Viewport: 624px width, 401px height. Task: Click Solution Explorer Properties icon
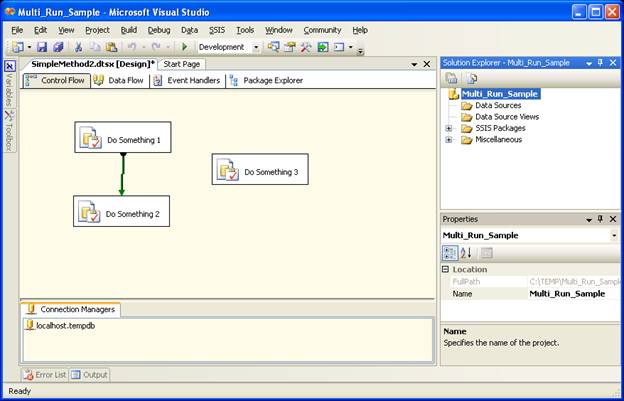[x=451, y=78]
